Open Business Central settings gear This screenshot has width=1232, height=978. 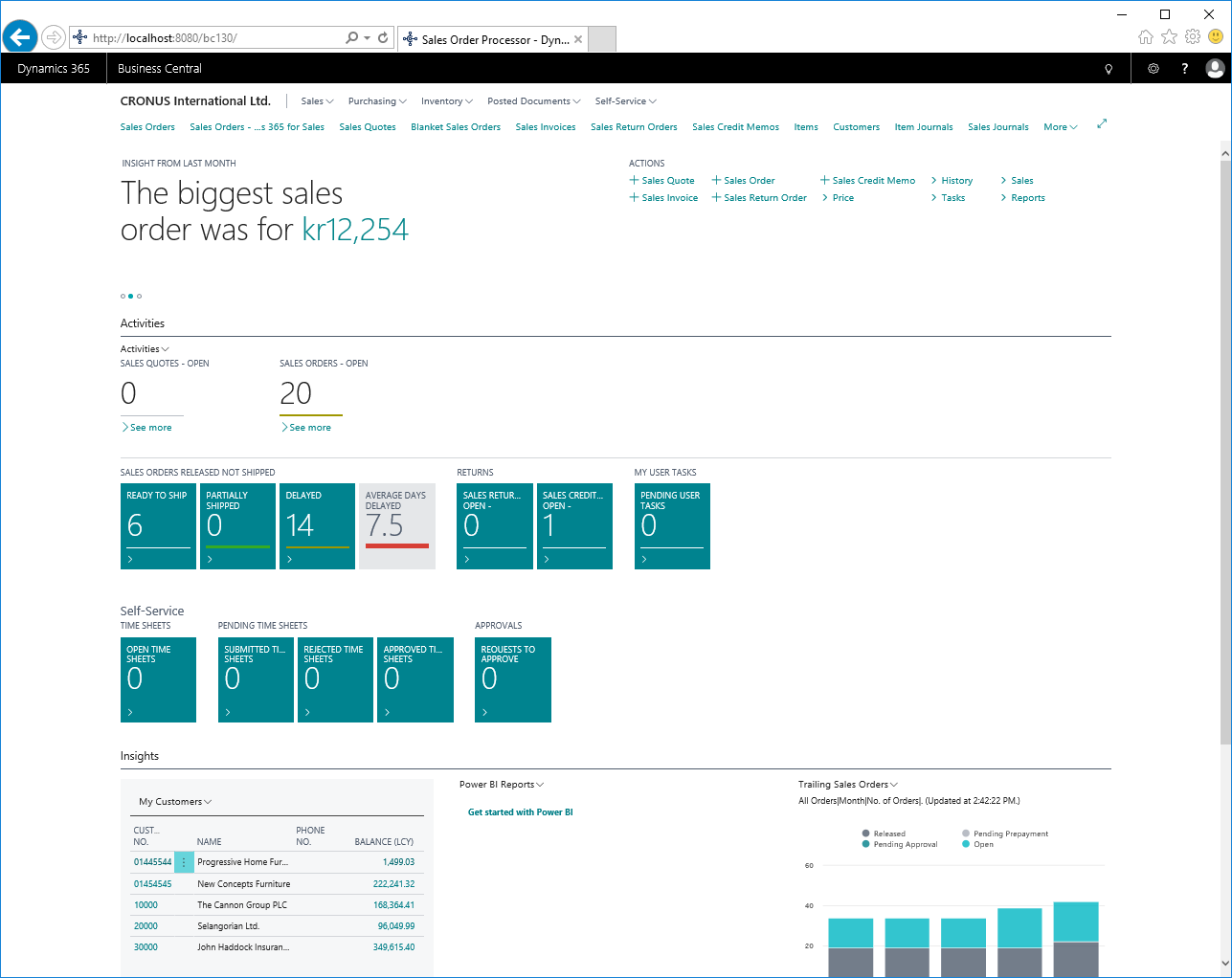pyautogui.click(x=1154, y=69)
